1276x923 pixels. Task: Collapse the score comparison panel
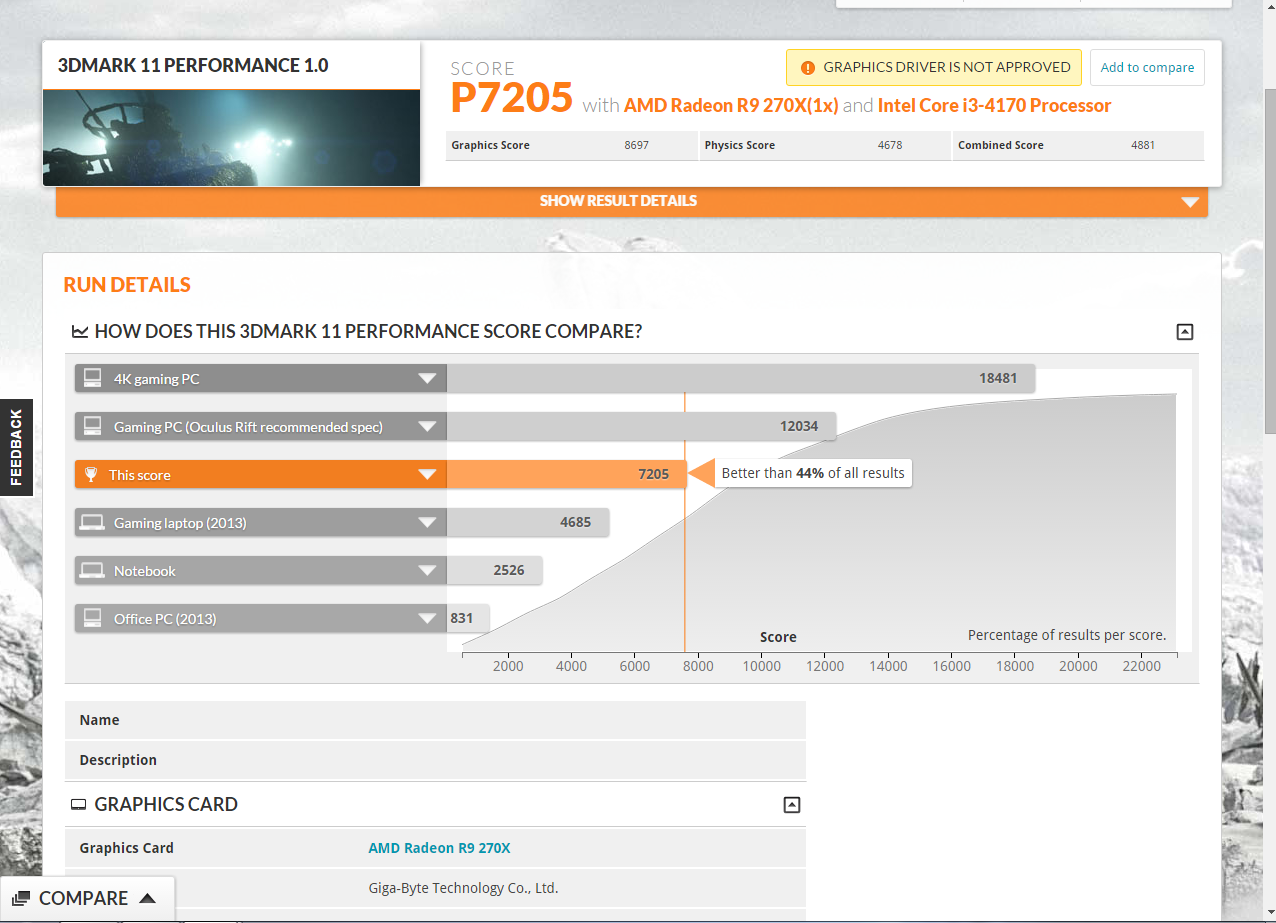click(x=1184, y=331)
